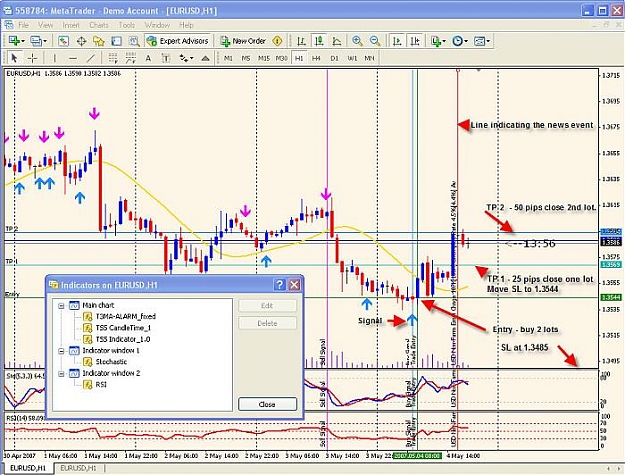Open the Navigator folder-star icon
This screenshot has height=475, width=625.
coord(98,41)
